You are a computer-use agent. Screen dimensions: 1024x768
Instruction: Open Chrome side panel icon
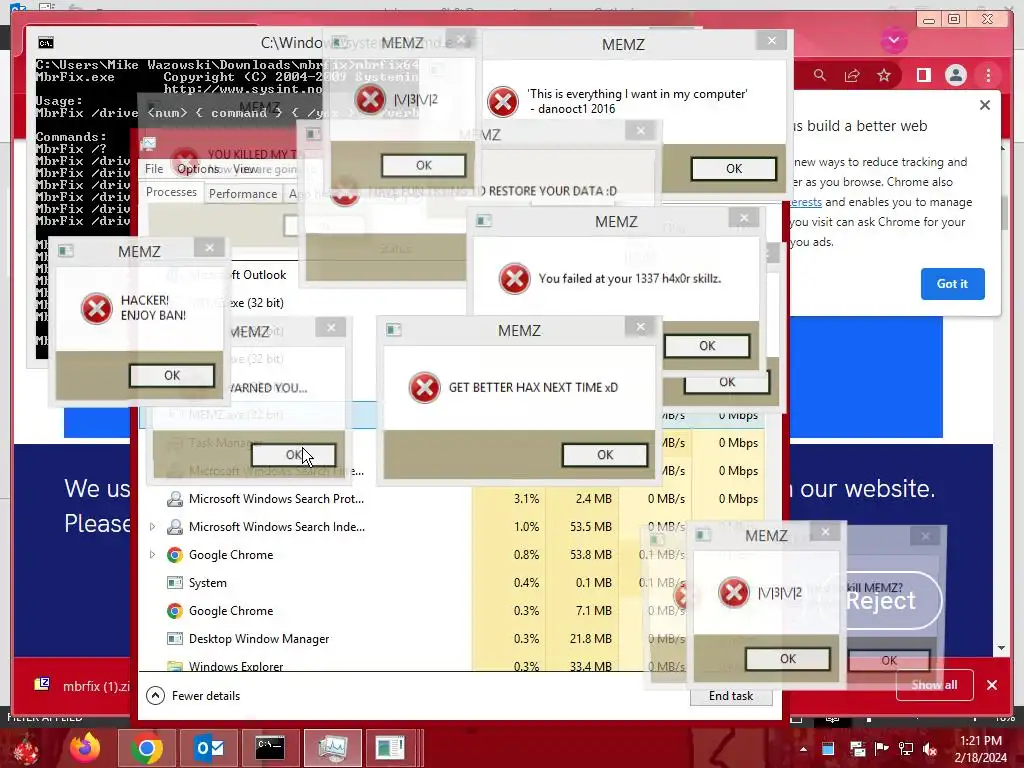tap(923, 76)
